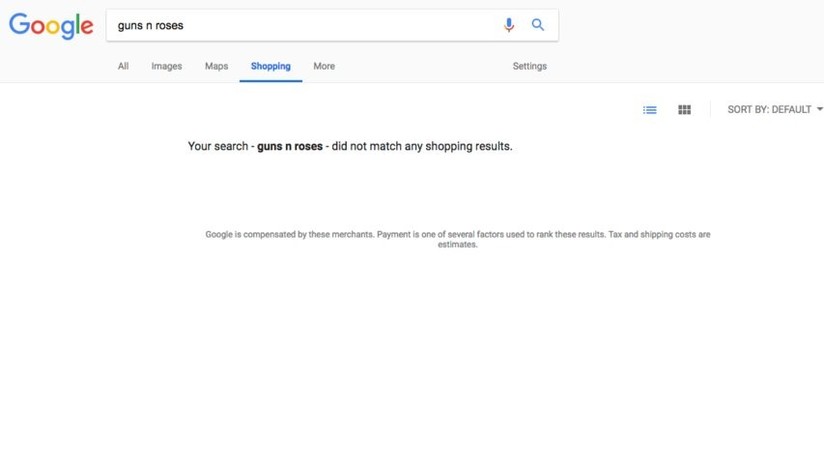Switch to grid view layout
This screenshot has height=464, width=824.
[684, 109]
